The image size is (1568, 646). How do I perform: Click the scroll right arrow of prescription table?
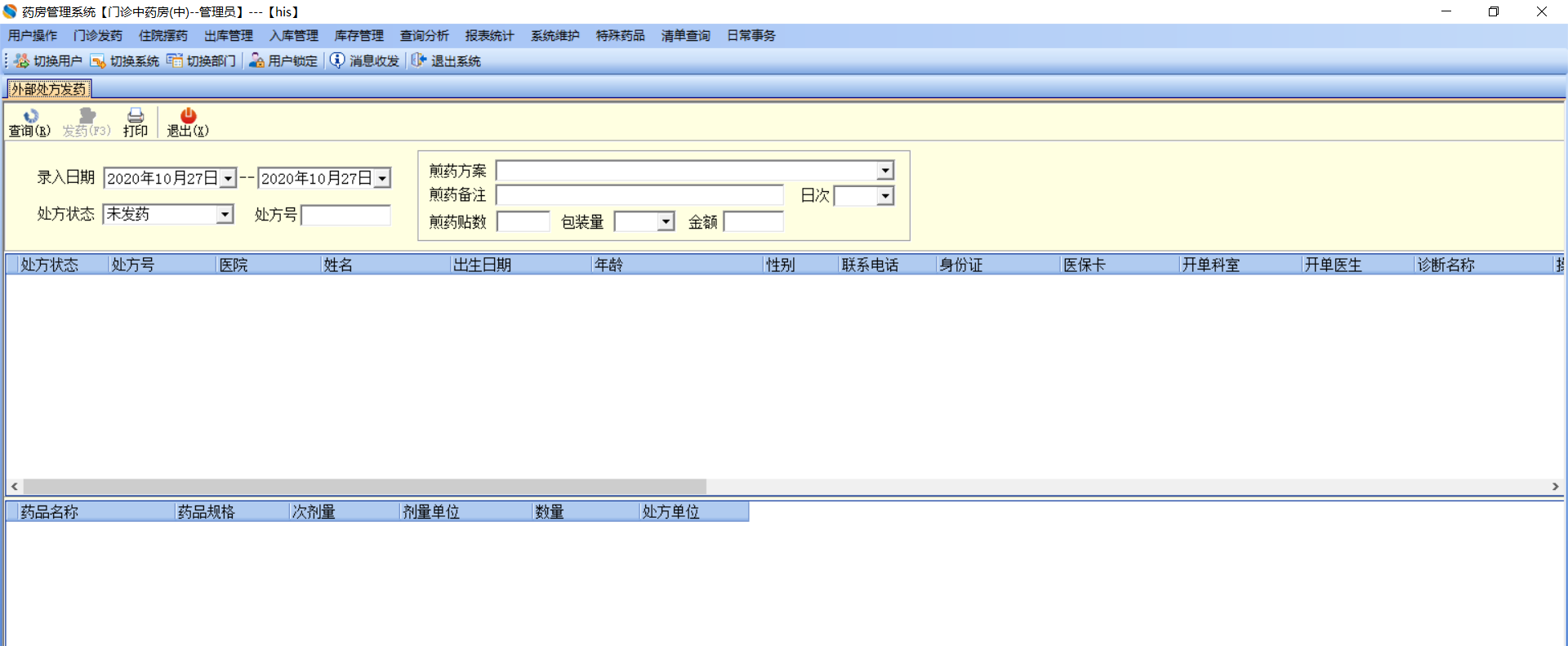[x=1556, y=487]
